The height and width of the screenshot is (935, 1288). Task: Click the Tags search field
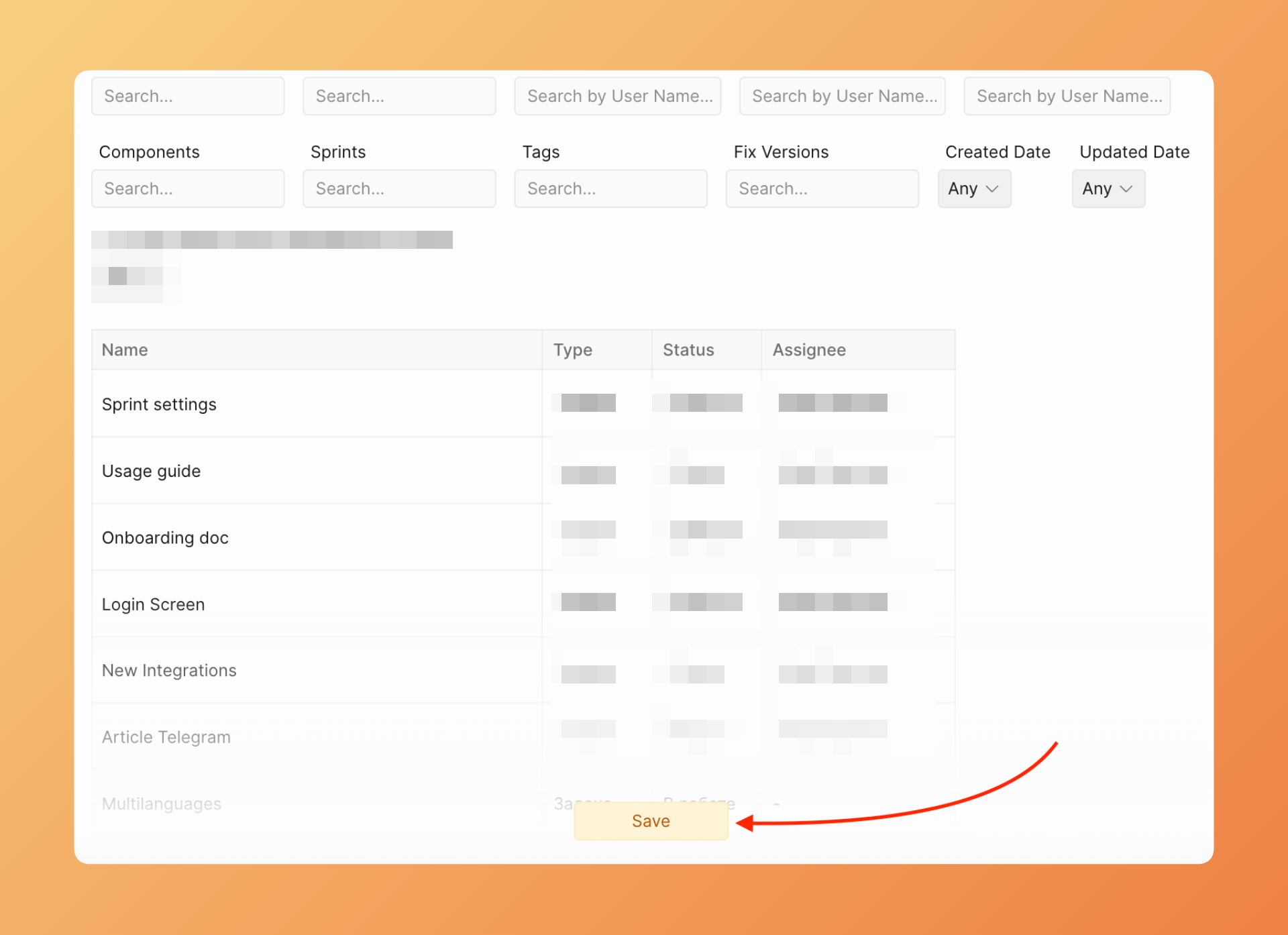click(x=610, y=189)
